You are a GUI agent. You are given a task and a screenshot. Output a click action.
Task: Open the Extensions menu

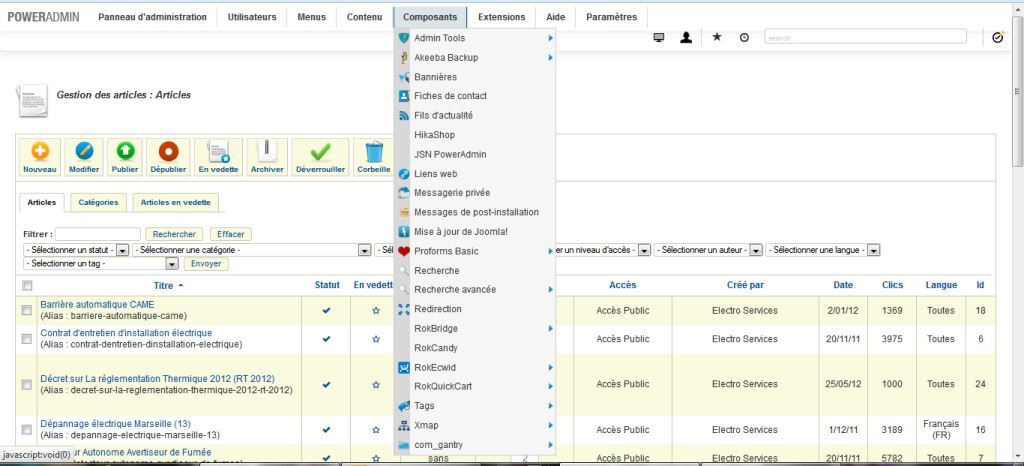502,17
